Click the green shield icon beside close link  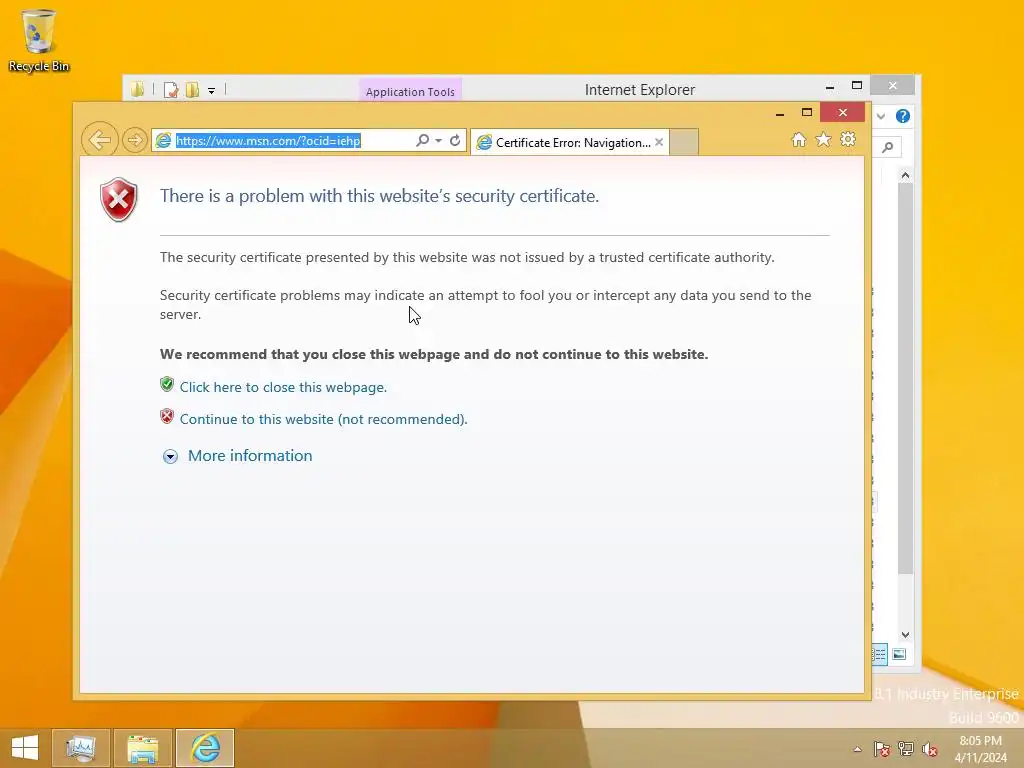click(167, 385)
